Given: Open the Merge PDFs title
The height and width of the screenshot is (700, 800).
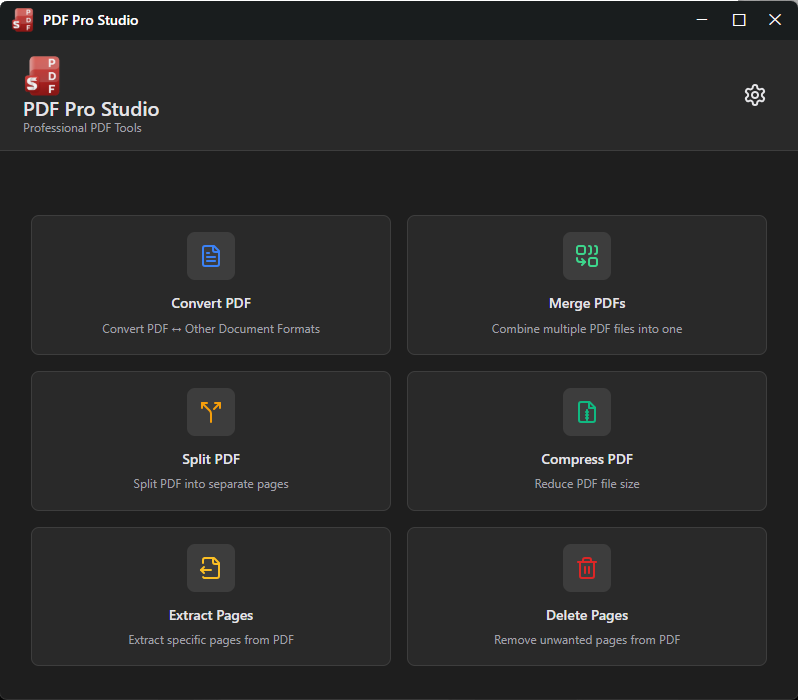Looking at the screenshot, I should tap(587, 304).
